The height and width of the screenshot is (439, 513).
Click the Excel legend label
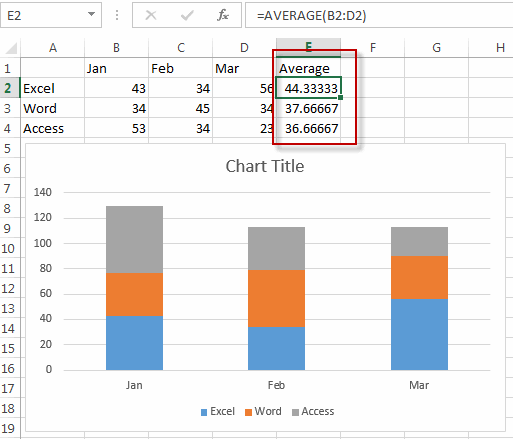222,411
